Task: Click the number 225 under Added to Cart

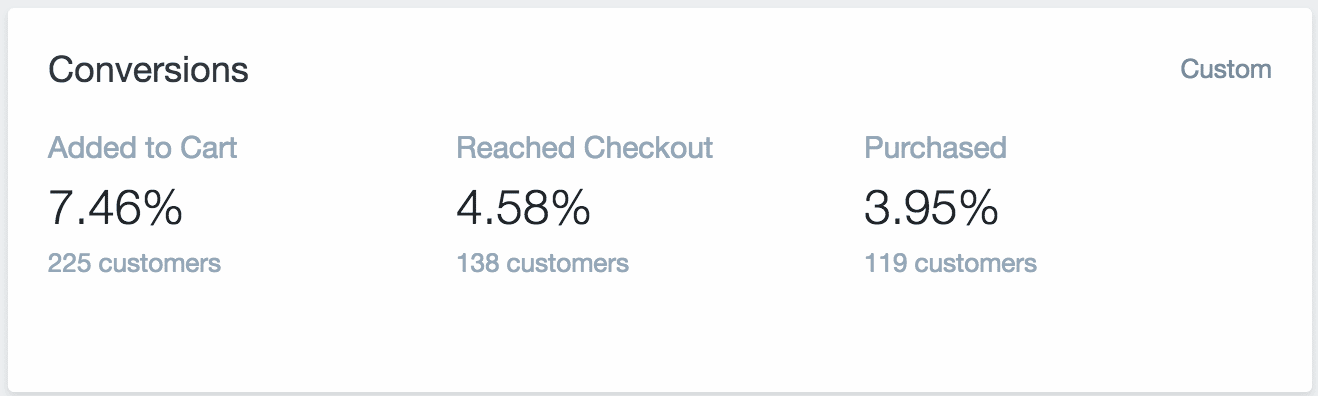Action: pos(69,264)
